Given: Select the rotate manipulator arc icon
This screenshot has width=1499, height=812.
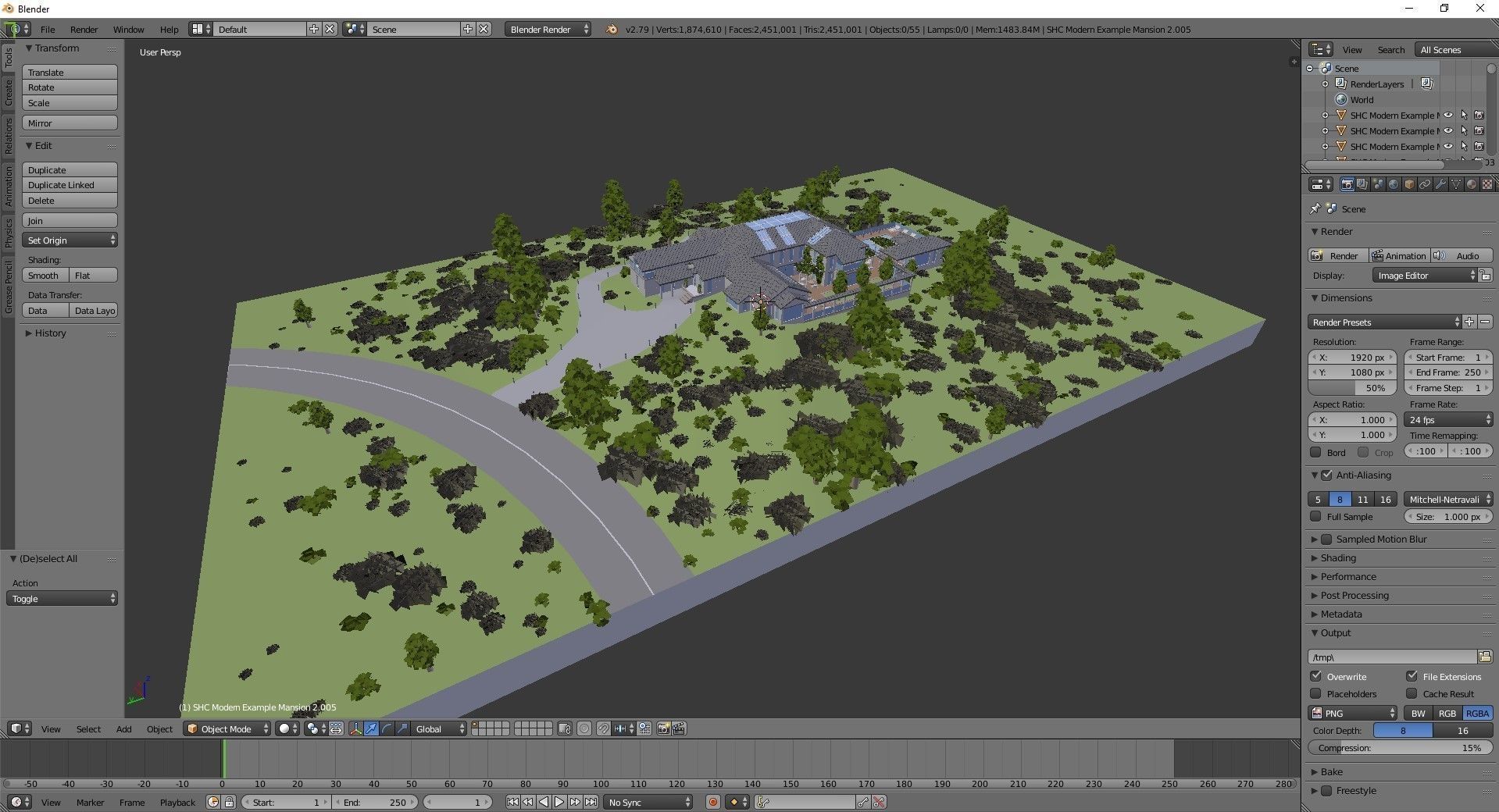Looking at the screenshot, I should point(387,728).
